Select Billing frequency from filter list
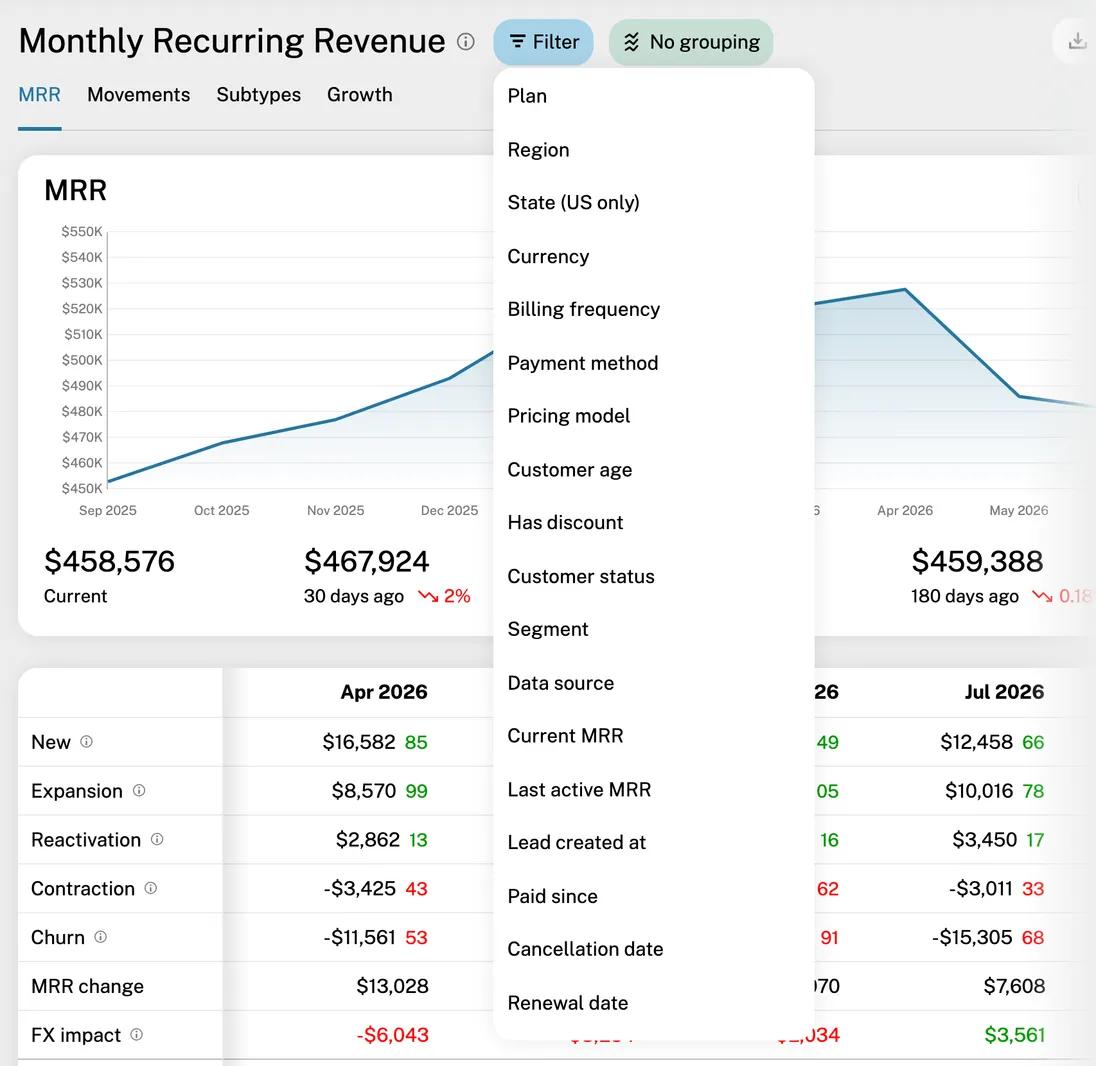 [654, 309]
